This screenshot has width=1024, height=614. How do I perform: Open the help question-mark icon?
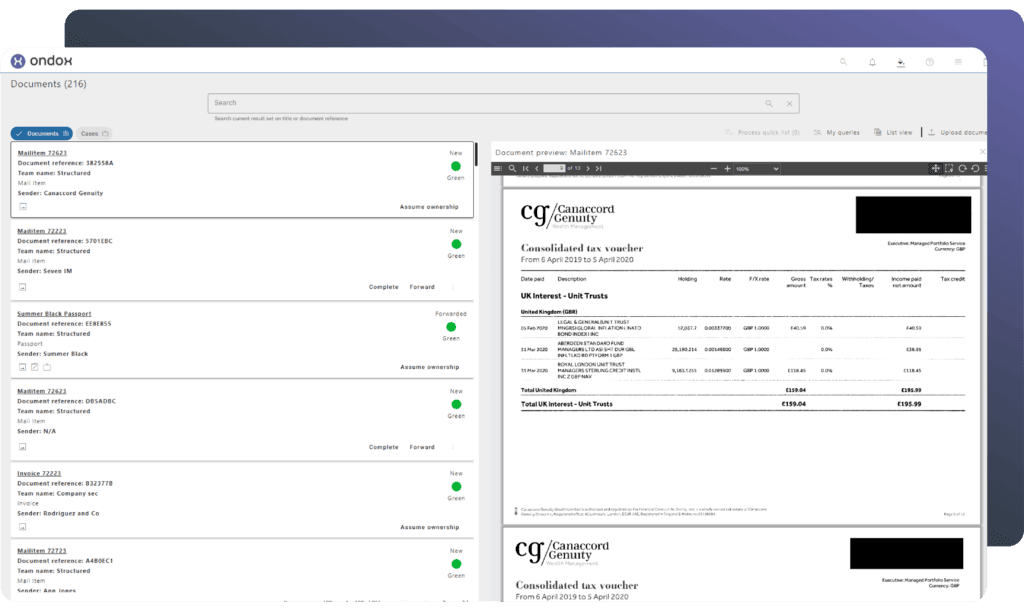pos(929,62)
